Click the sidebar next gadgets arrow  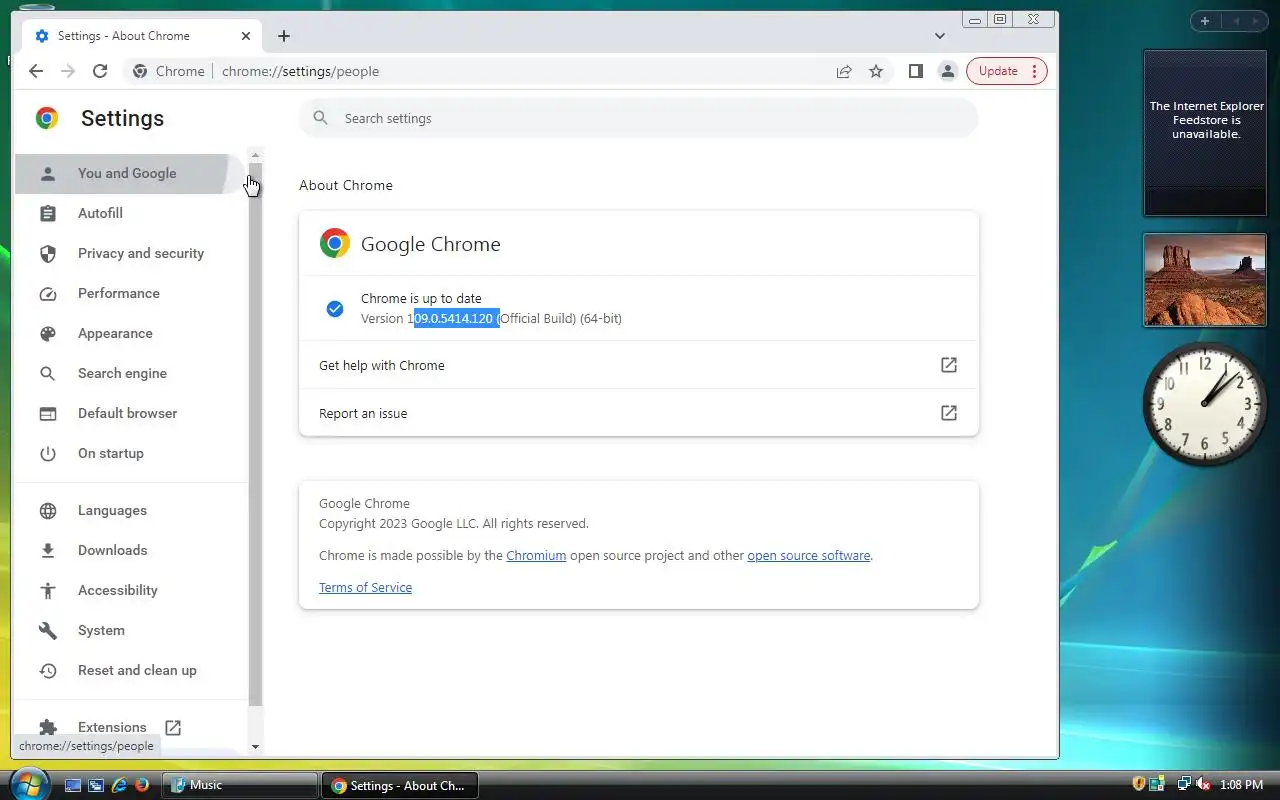tap(1255, 21)
